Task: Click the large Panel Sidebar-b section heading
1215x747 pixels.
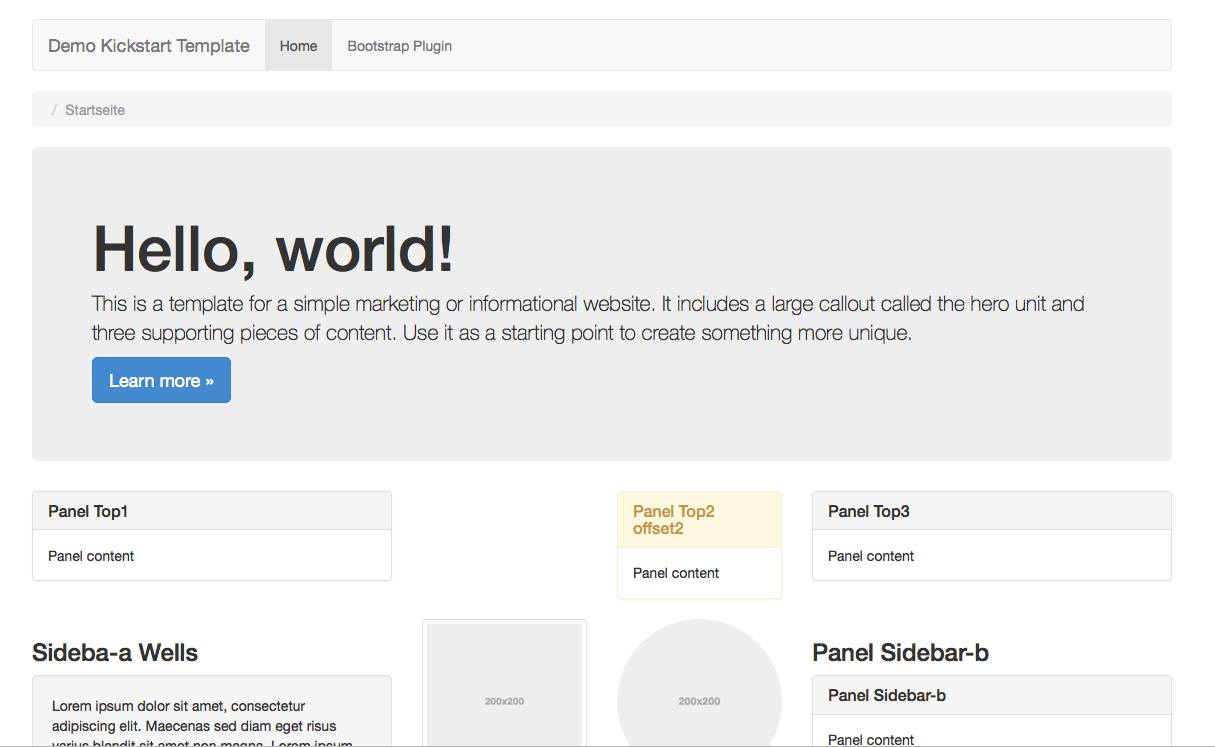Action: click(x=900, y=653)
